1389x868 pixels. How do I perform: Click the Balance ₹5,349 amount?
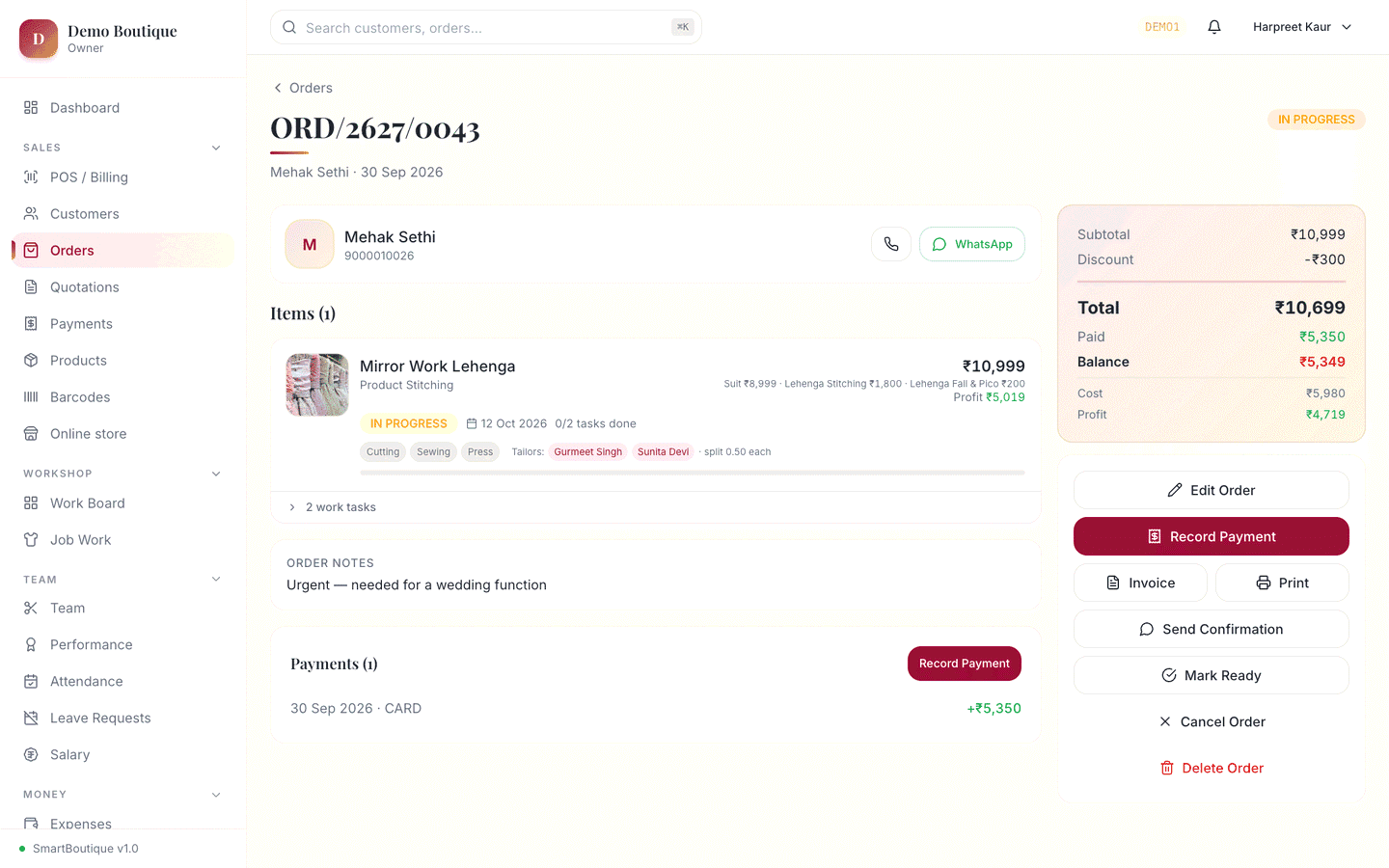pos(1321,362)
